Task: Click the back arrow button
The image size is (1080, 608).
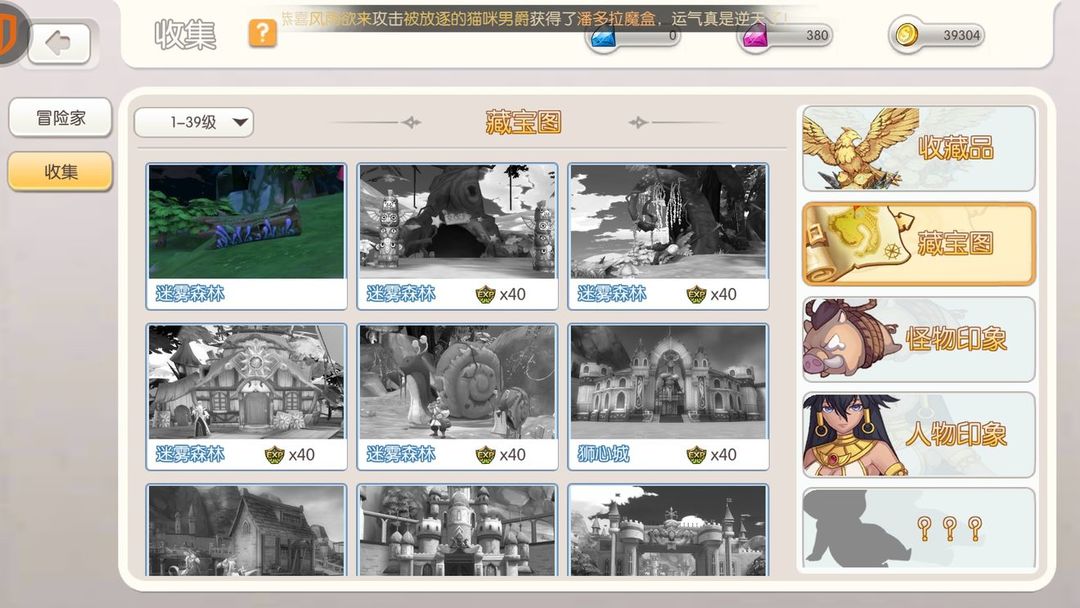Action: click(x=59, y=43)
